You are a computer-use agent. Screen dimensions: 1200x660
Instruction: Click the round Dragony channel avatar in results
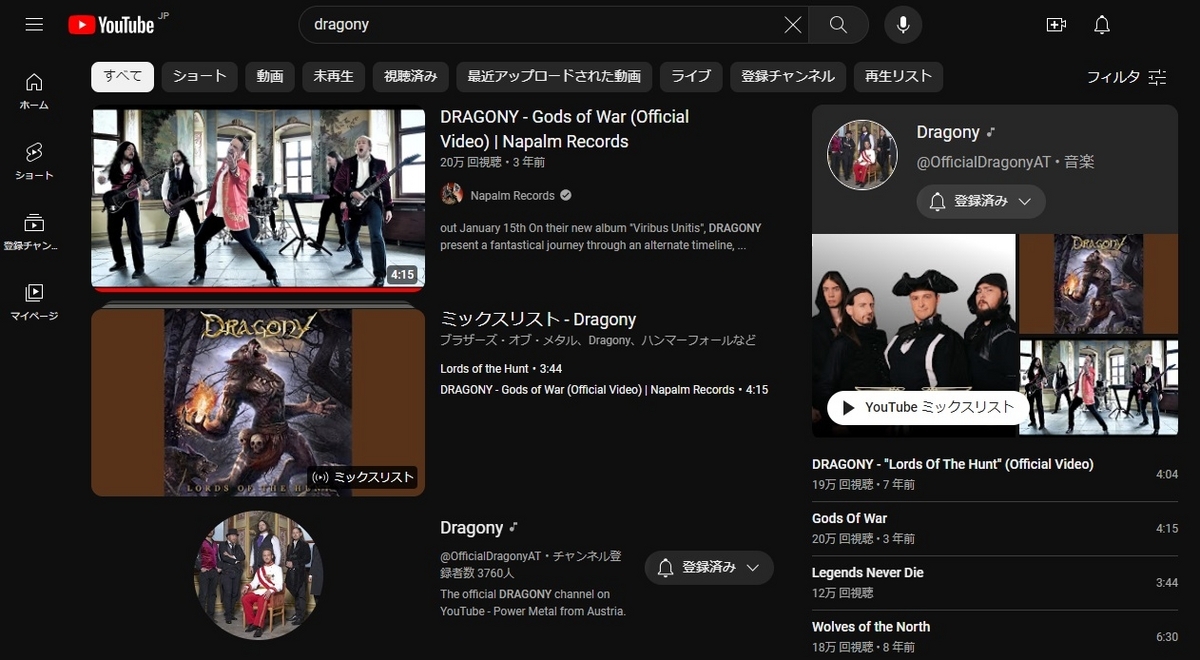258,575
